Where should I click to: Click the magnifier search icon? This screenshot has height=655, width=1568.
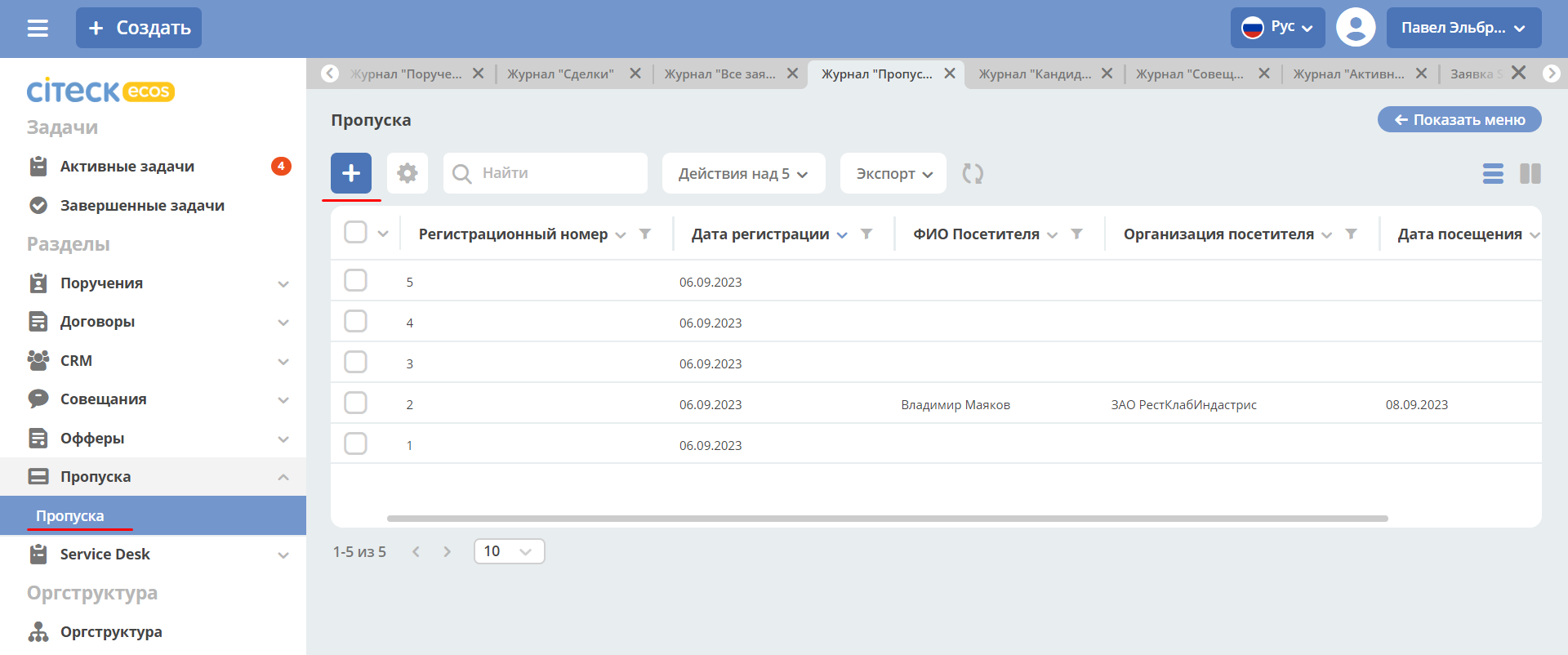(461, 173)
